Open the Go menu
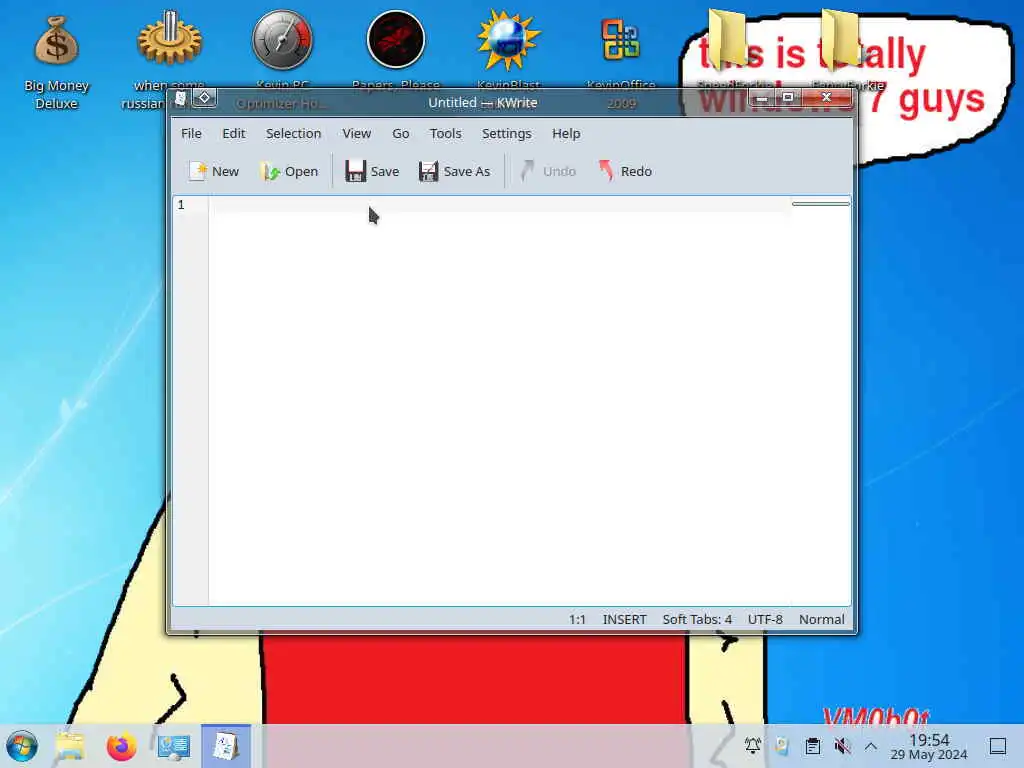This screenshot has height=768, width=1024. pyautogui.click(x=401, y=133)
